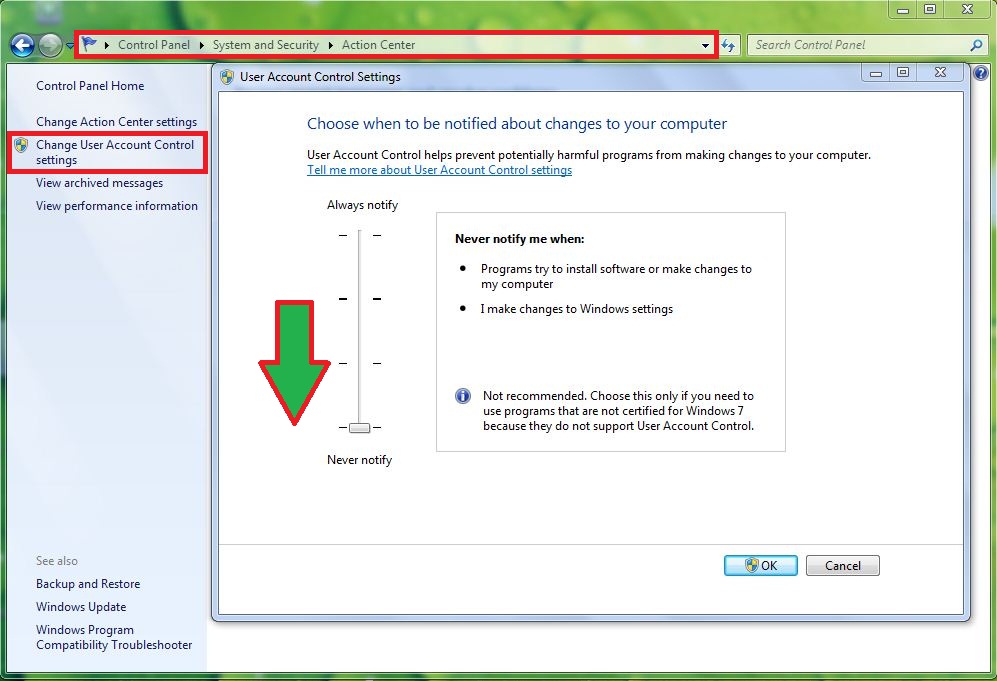Select Action Center in the breadcrumb bar
This screenshot has height=681, width=997.
[x=379, y=45]
